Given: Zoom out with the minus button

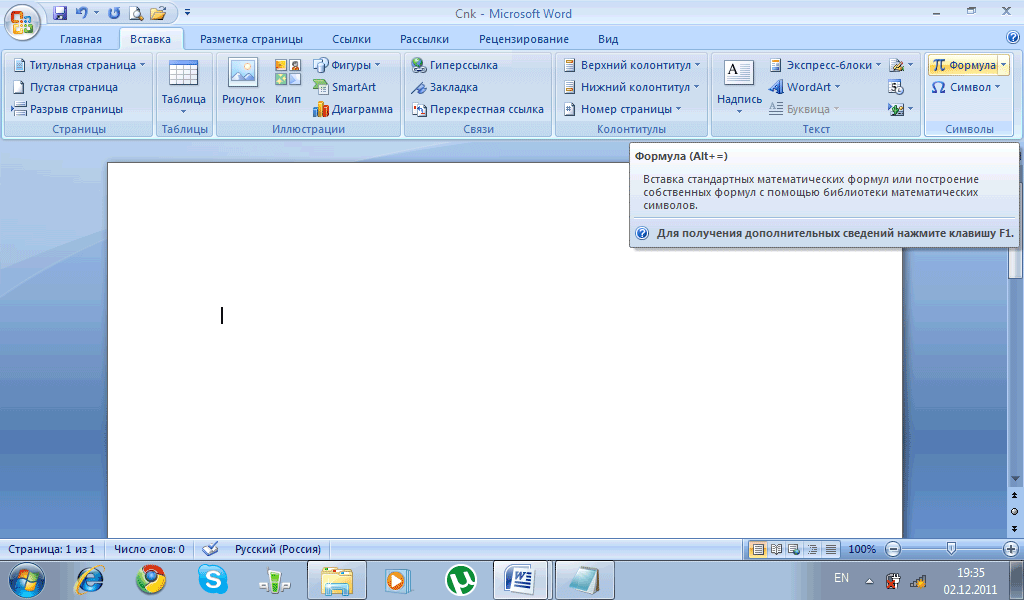Looking at the screenshot, I should [x=893, y=549].
